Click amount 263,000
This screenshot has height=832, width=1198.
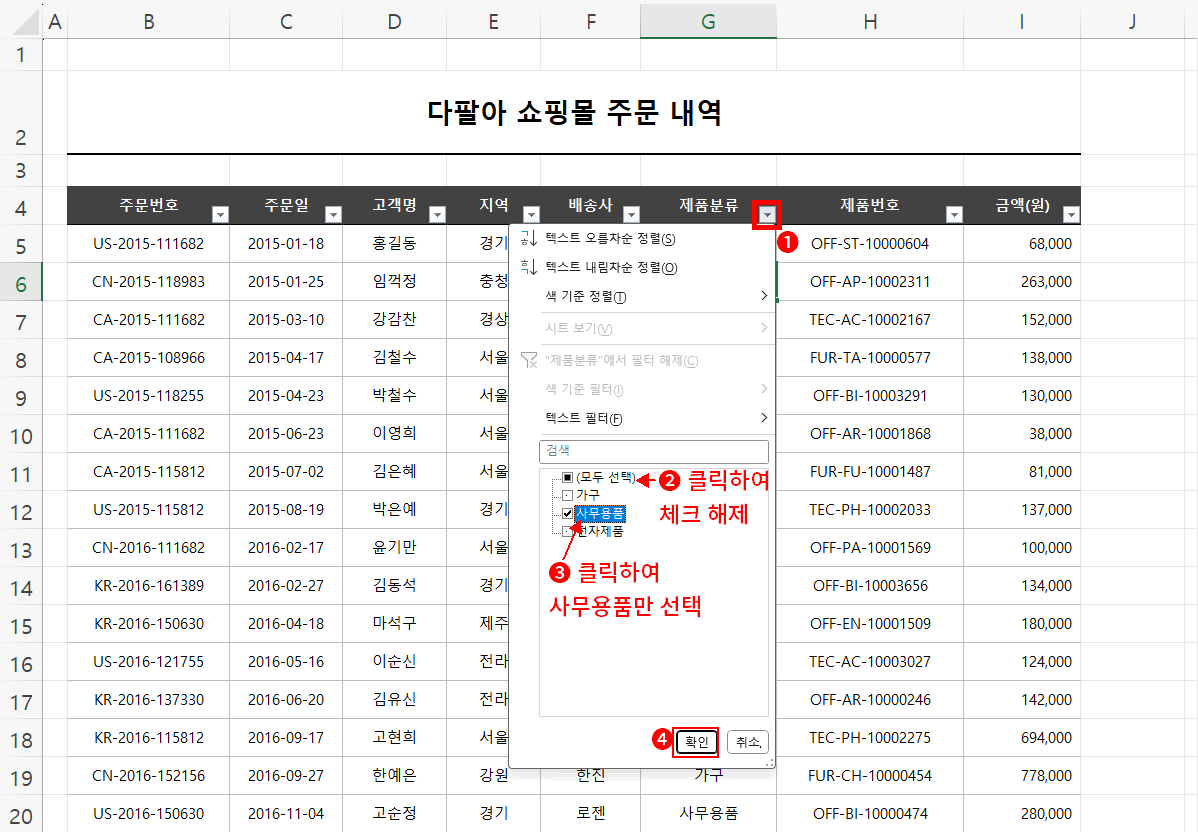(x=1022, y=282)
